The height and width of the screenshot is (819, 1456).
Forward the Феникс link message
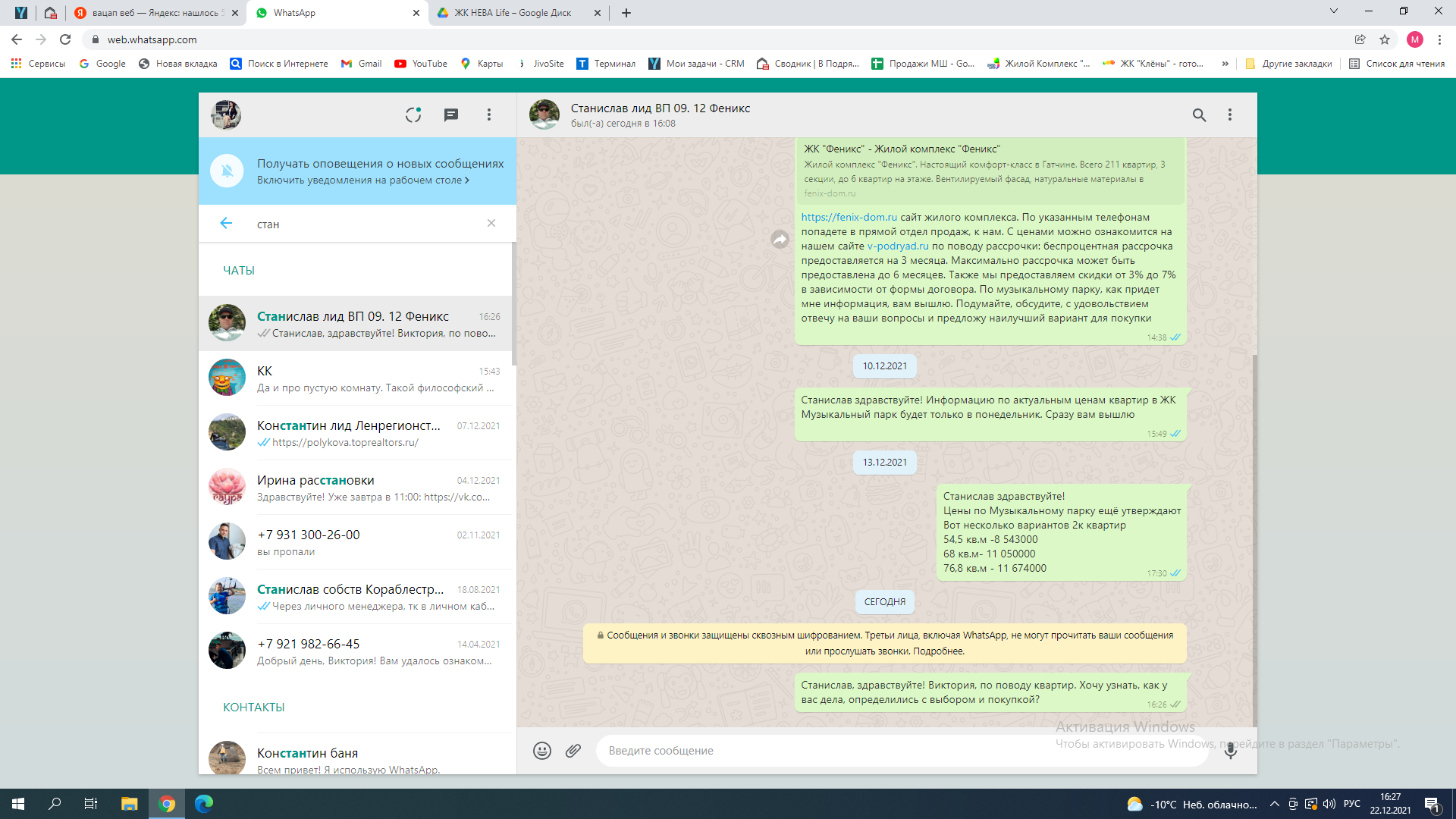click(780, 240)
